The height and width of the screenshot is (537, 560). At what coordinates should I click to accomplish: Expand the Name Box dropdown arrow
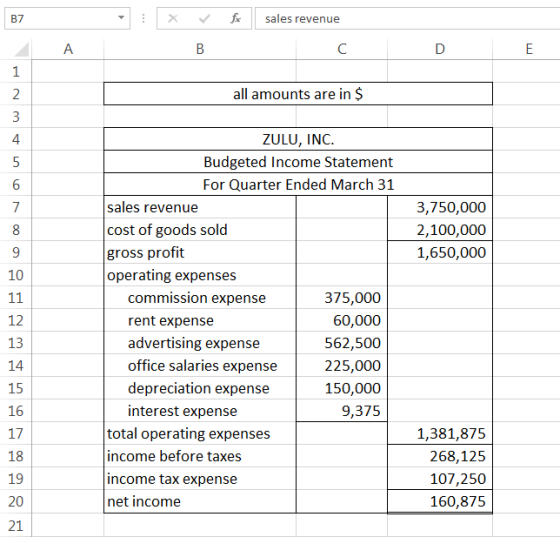(x=121, y=17)
